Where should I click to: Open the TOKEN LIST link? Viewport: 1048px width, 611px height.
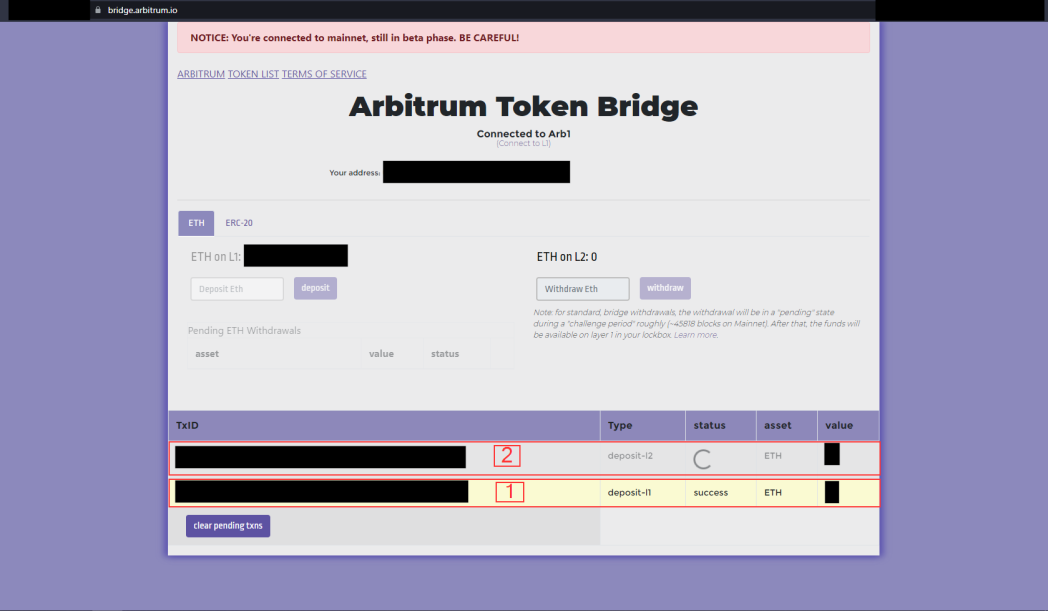click(x=253, y=74)
